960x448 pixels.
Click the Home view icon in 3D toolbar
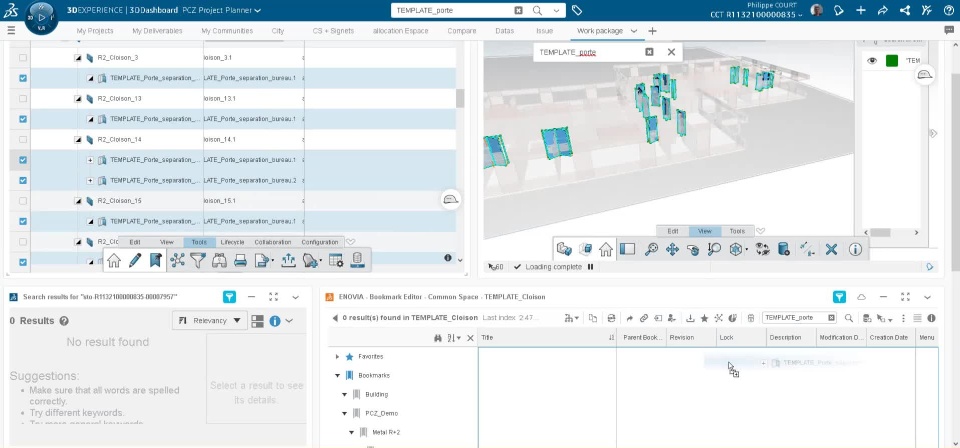pos(606,249)
